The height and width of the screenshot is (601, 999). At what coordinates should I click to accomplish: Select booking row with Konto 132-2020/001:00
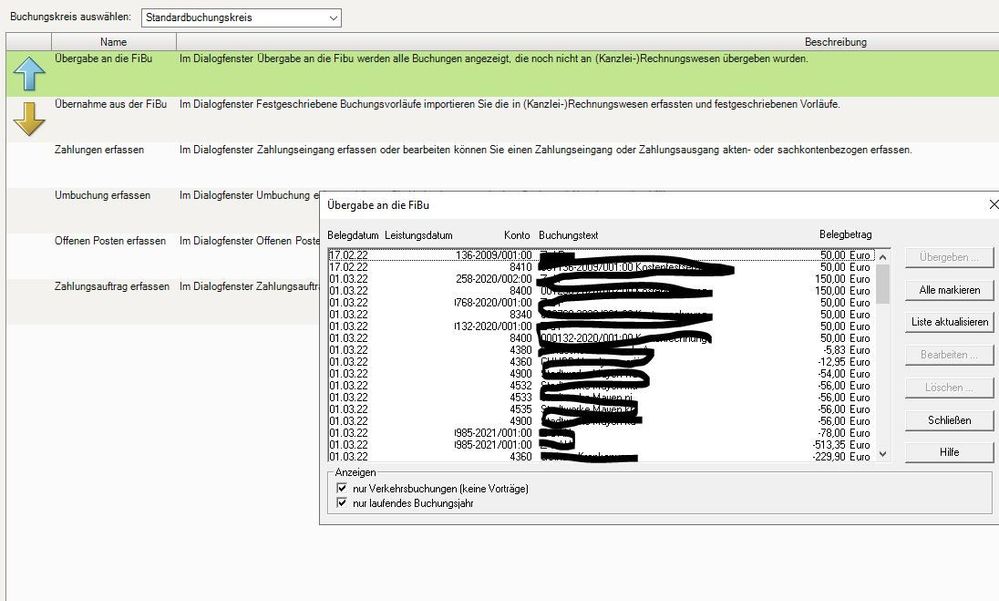[x=601, y=326]
